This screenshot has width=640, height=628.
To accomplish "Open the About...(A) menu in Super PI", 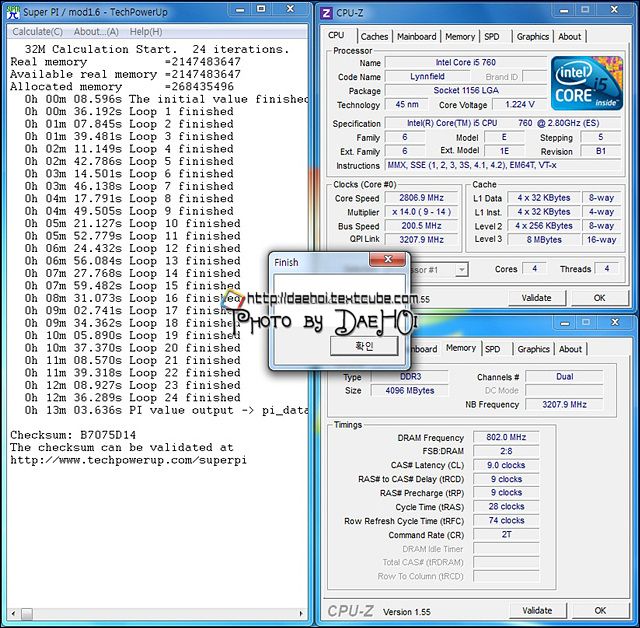I will pyautogui.click(x=96, y=32).
